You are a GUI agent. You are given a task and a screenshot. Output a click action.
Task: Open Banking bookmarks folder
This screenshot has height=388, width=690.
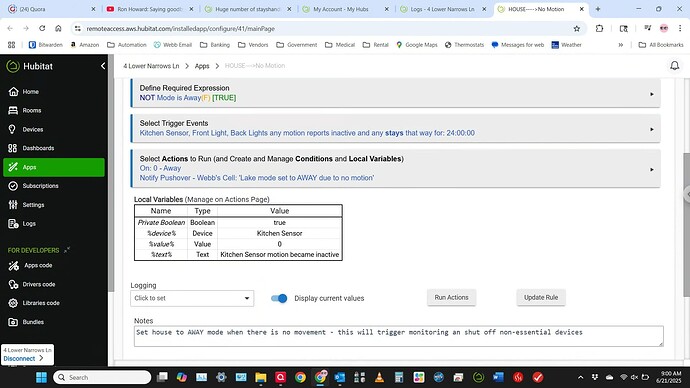click(215, 45)
